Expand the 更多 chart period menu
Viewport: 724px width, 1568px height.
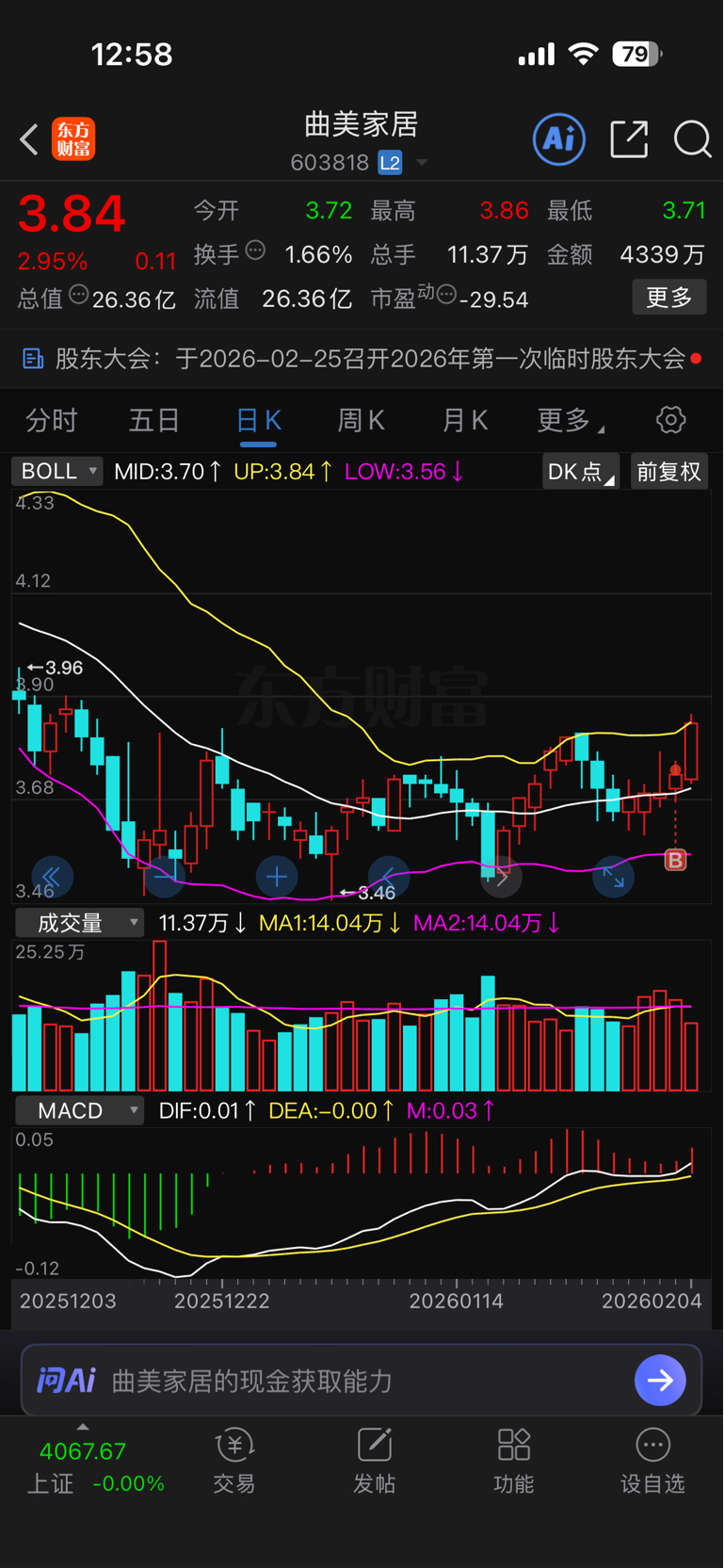point(570,420)
